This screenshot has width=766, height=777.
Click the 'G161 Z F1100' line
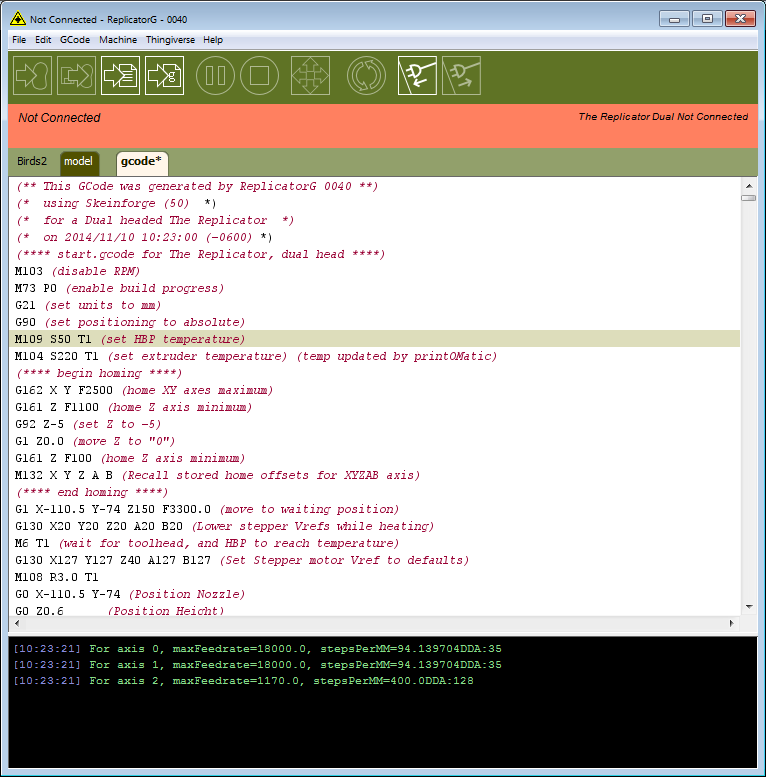coord(133,407)
